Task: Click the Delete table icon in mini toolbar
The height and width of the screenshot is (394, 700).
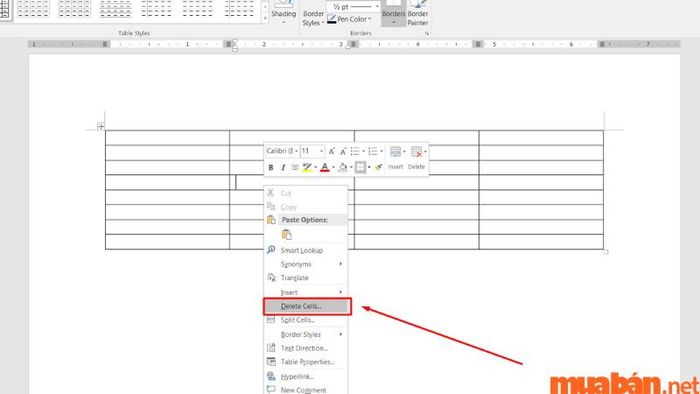Action: (x=416, y=151)
